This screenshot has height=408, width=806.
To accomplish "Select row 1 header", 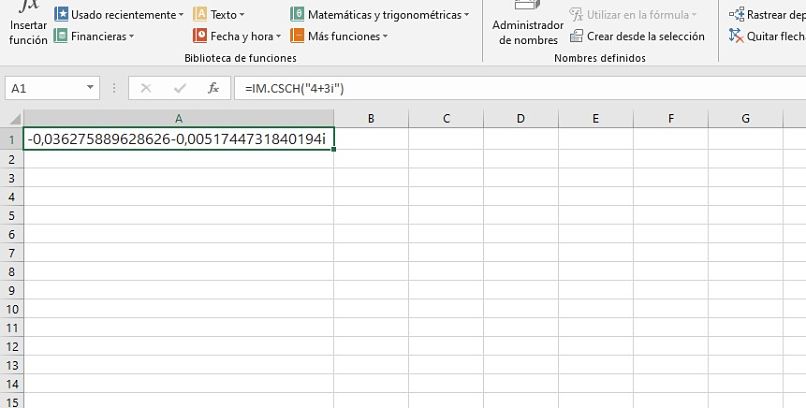I will (11, 139).
